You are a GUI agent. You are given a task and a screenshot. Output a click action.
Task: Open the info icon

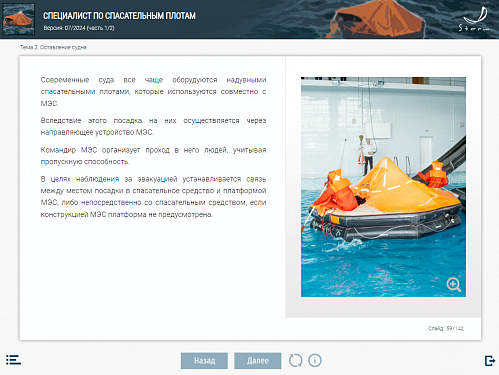point(315,360)
